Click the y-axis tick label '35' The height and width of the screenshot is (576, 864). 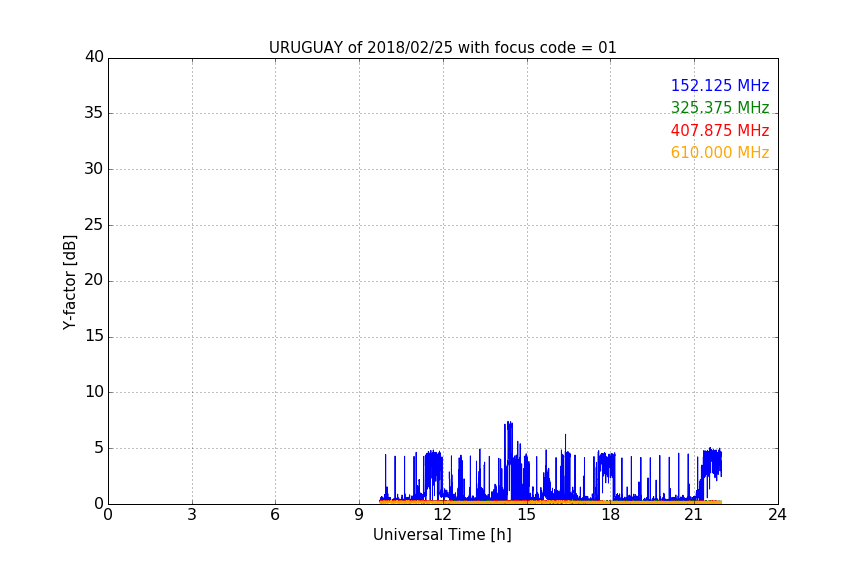click(x=94, y=113)
